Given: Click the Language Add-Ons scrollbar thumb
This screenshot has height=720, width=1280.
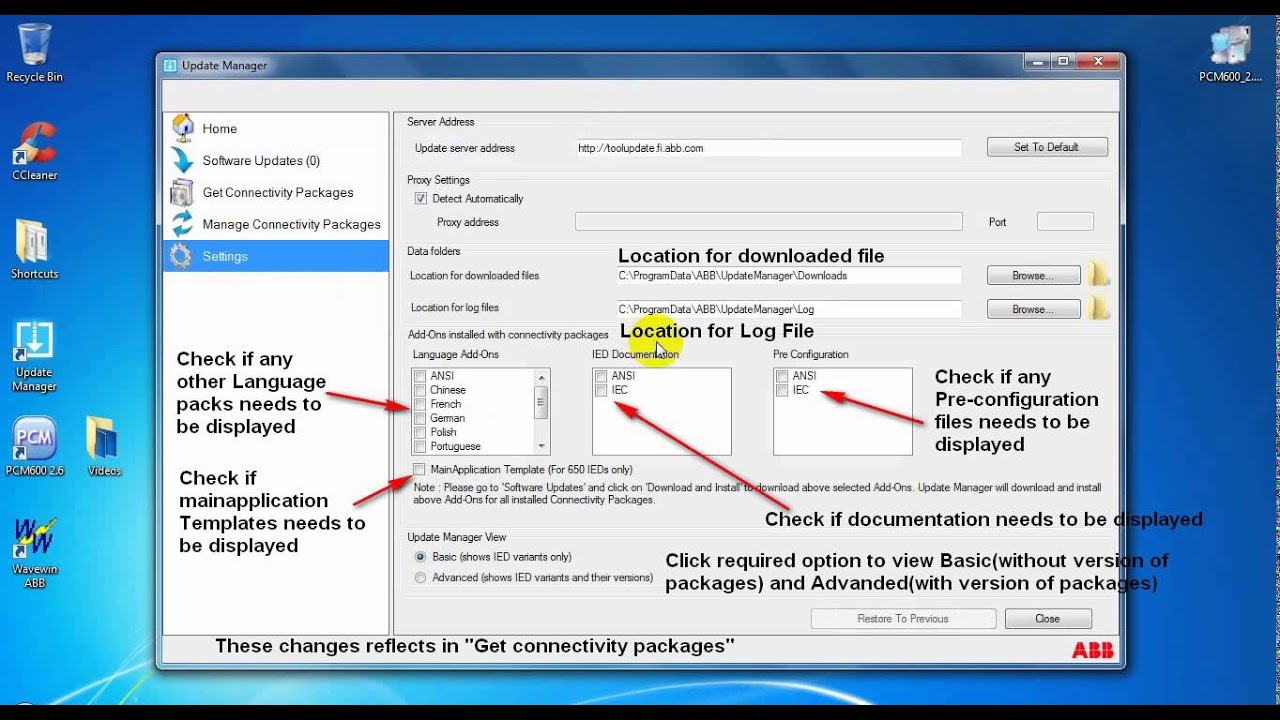Looking at the screenshot, I should [542, 401].
